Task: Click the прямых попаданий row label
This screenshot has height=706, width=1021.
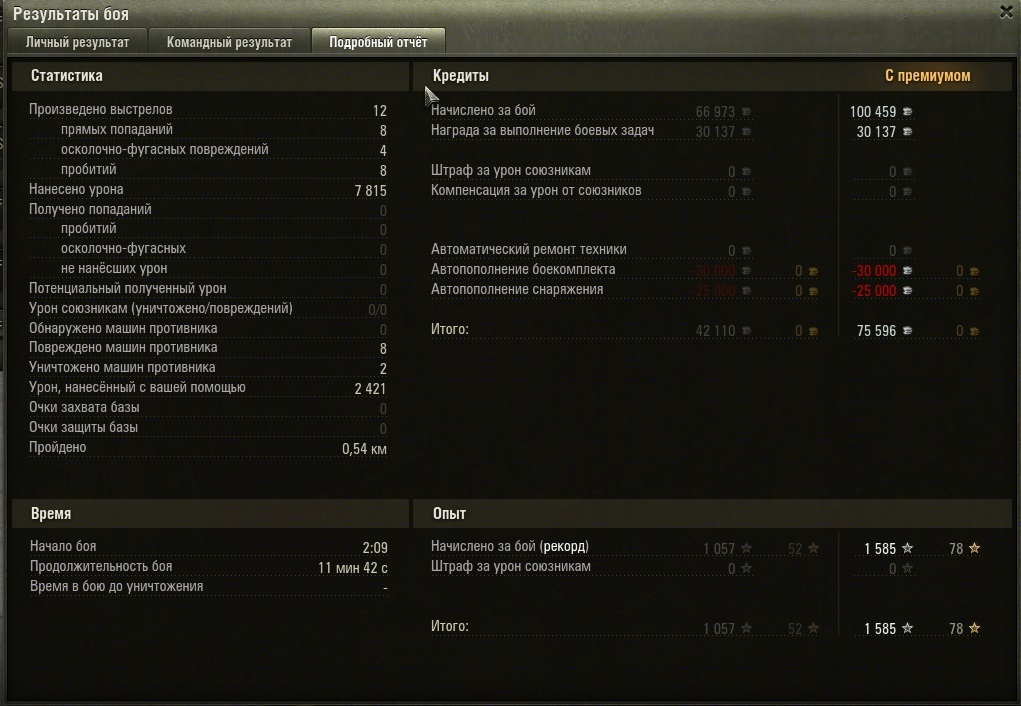Action: pos(117,130)
